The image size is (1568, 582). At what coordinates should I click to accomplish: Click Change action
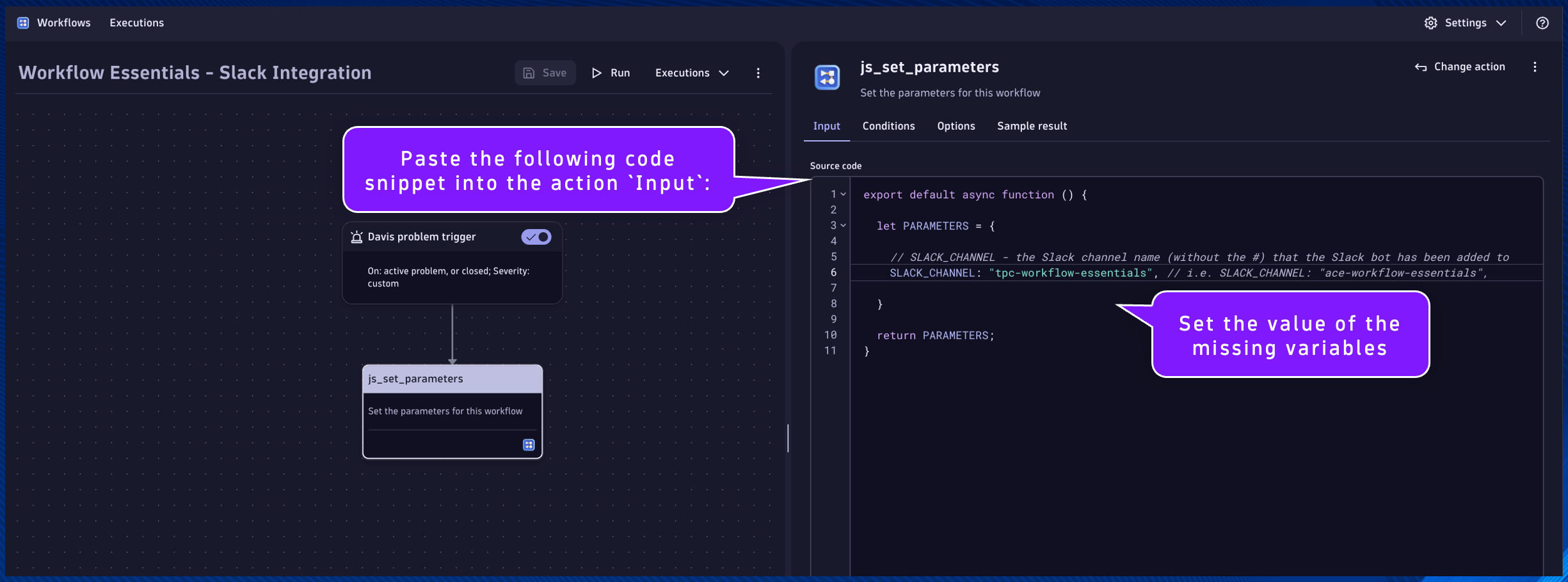click(x=1460, y=67)
